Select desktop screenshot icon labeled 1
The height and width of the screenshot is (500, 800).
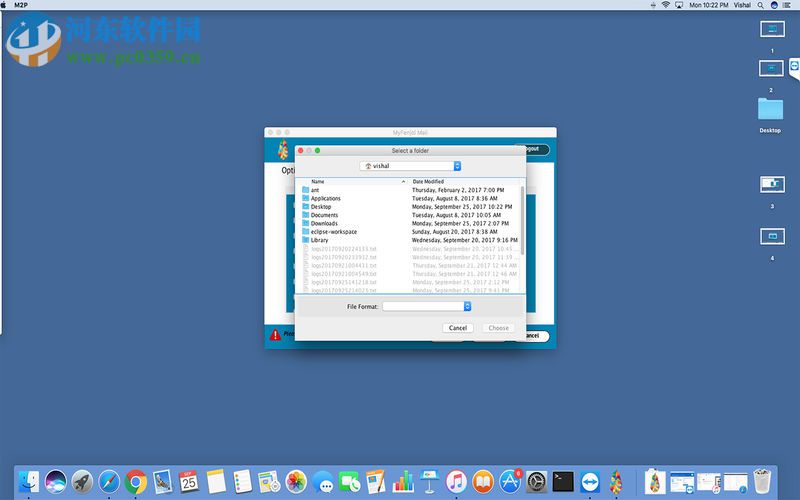tap(772, 30)
